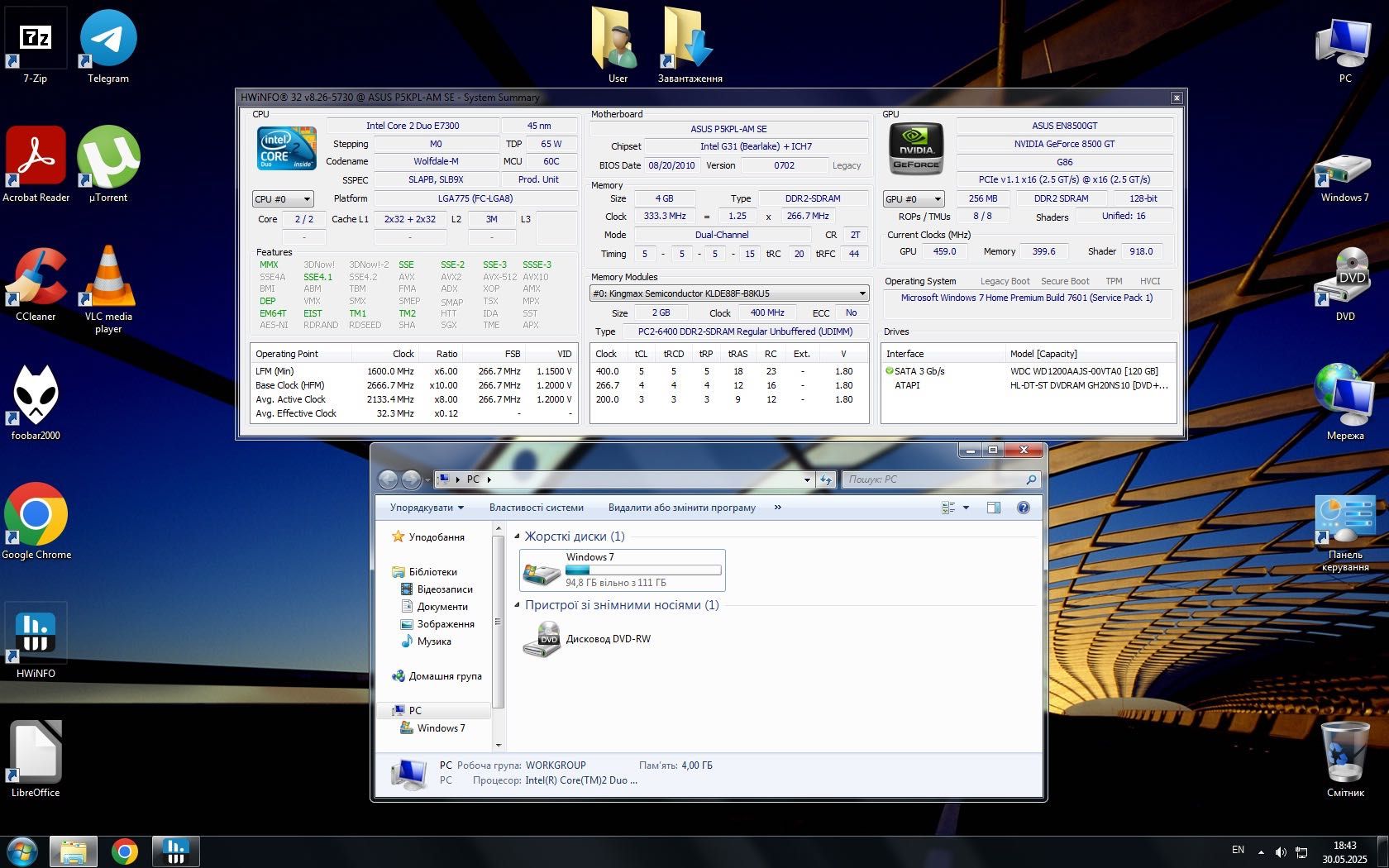The height and width of the screenshot is (868, 1389).
Task: Click the Intel Core 2 logo in HWiNFO
Action: [x=287, y=148]
